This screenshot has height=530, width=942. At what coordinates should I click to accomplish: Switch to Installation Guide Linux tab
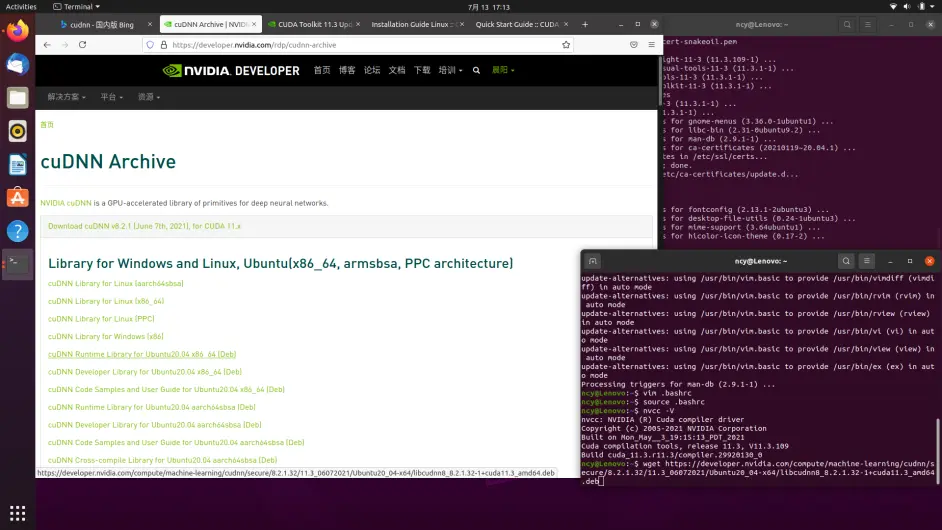point(415,24)
